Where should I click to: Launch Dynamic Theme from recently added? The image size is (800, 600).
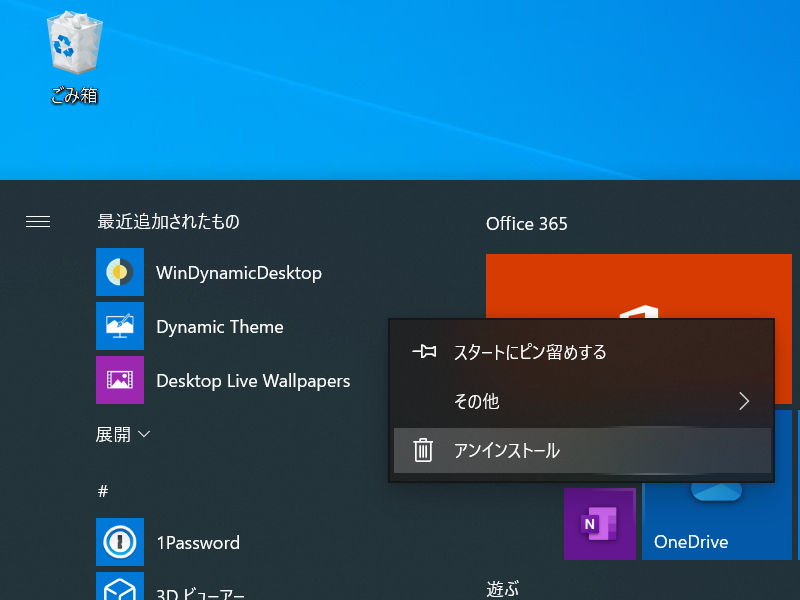pos(120,326)
